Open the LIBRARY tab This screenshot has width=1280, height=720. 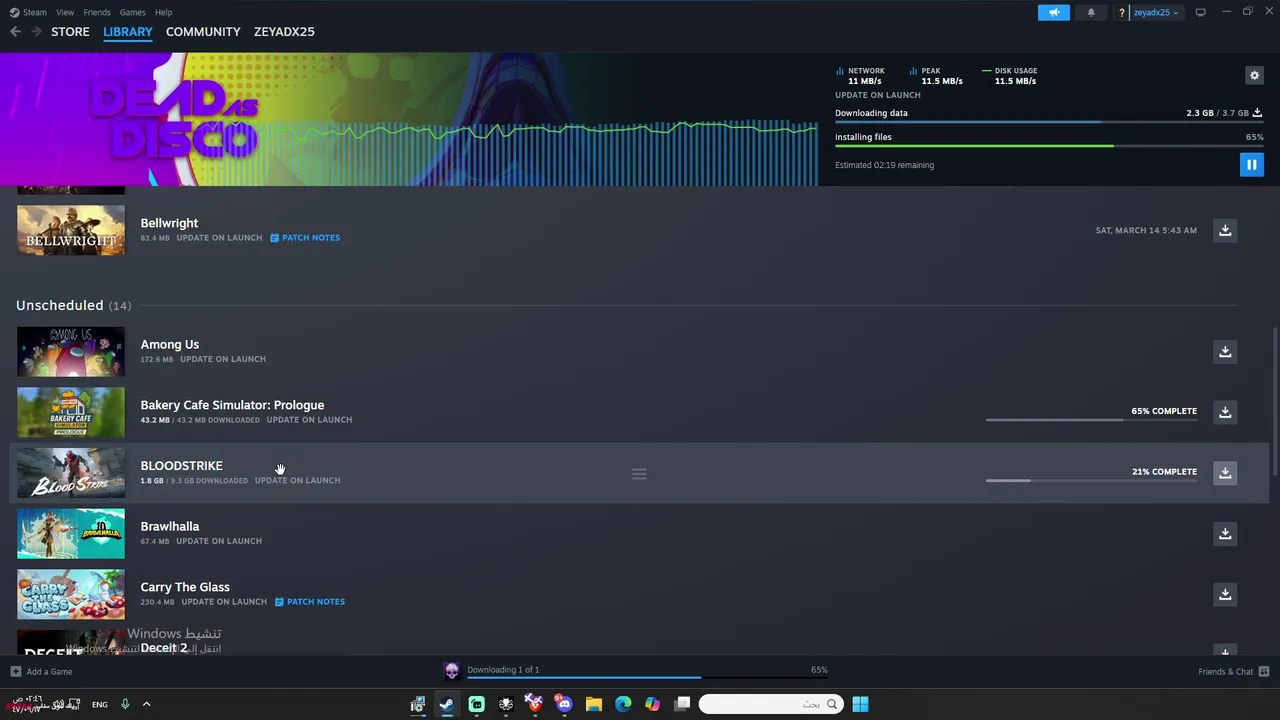pyautogui.click(x=128, y=32)
